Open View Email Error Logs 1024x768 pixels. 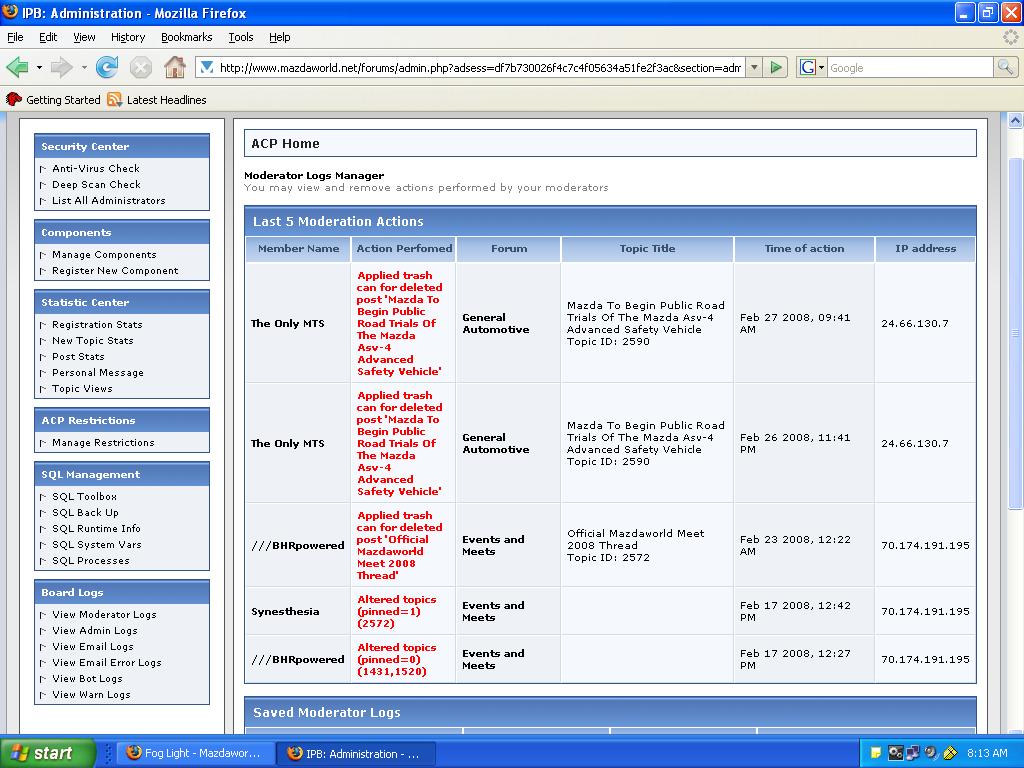coord(106,662)
